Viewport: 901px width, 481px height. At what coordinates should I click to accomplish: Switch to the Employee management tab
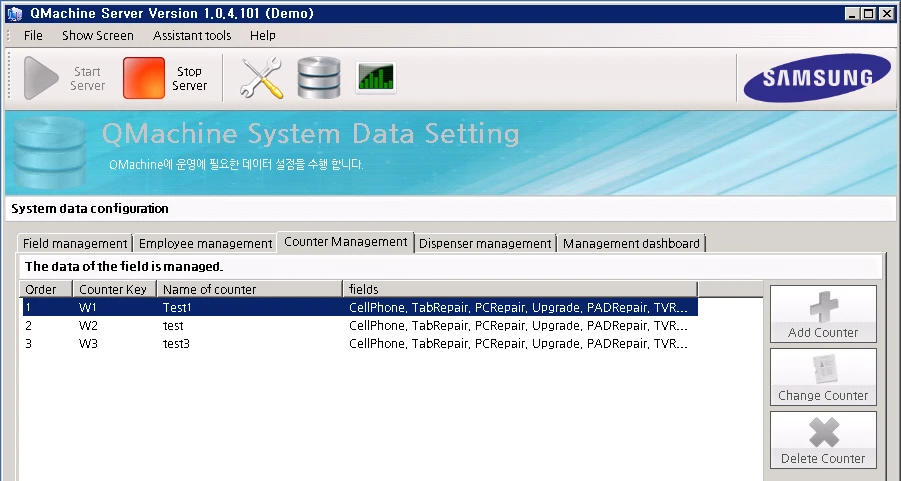pos(205,243)
